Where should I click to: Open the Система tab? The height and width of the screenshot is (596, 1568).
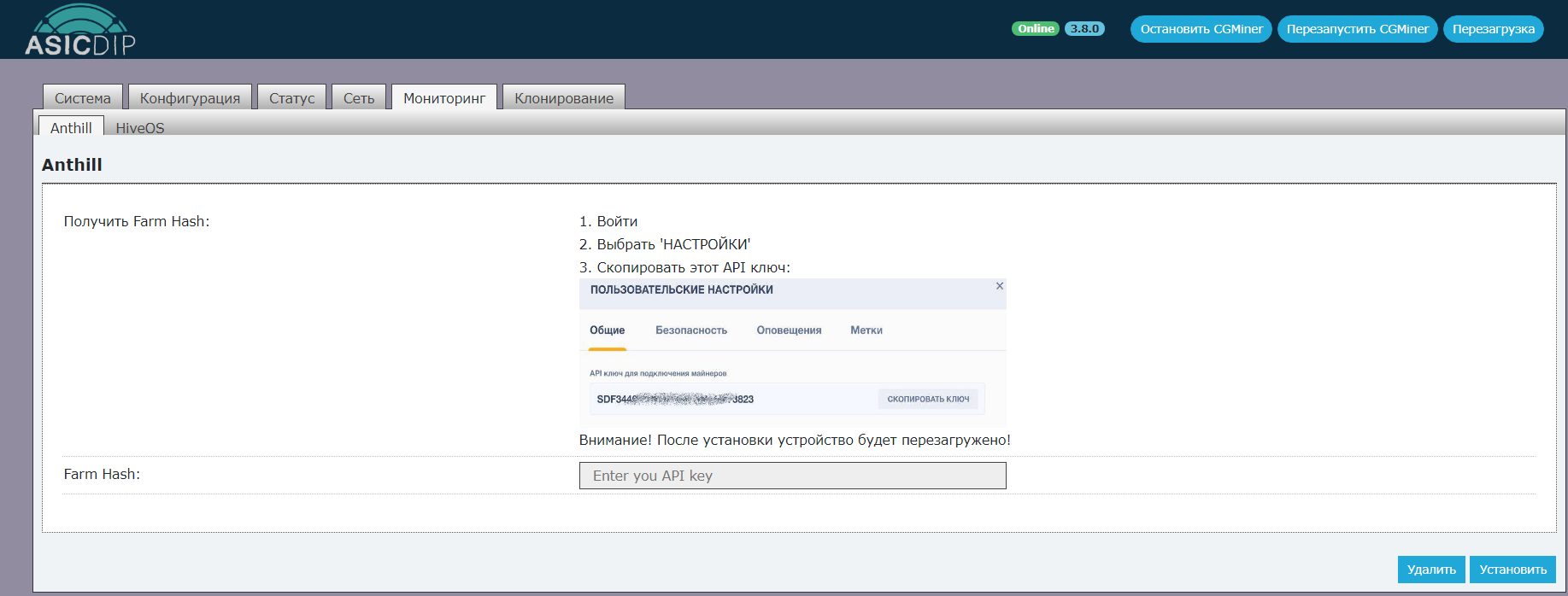tap(83, 97)
